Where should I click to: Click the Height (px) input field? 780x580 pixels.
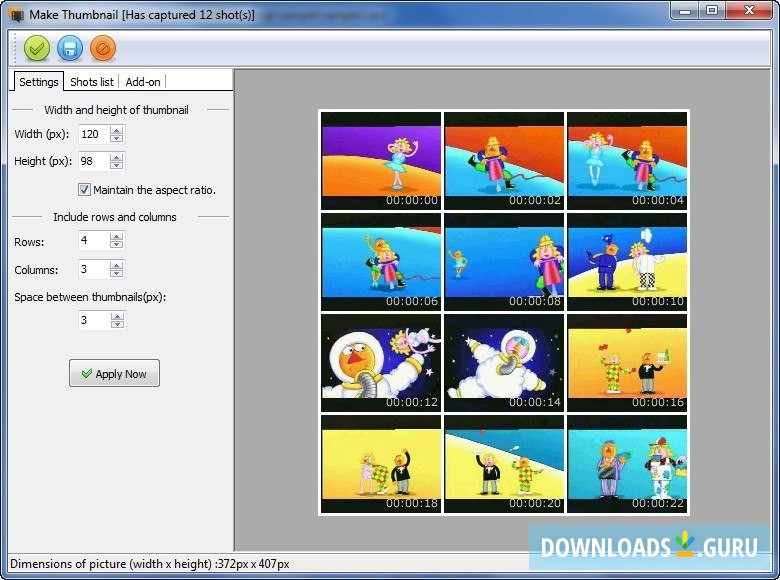94,161
